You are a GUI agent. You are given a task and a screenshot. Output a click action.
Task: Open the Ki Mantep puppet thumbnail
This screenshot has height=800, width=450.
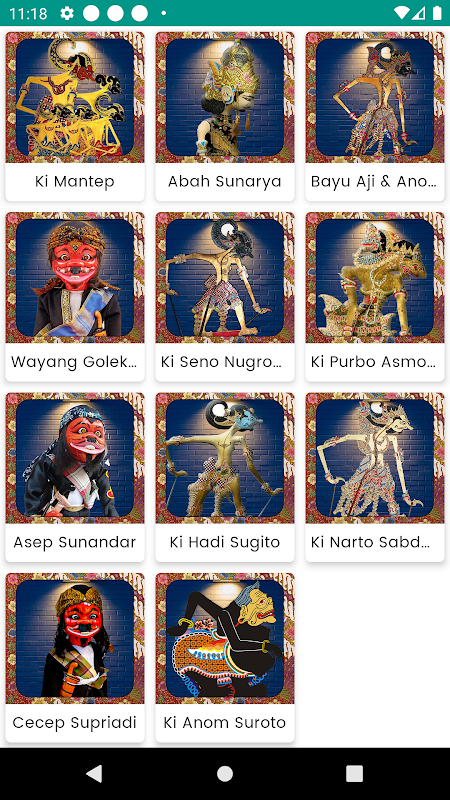pos(75,97)
